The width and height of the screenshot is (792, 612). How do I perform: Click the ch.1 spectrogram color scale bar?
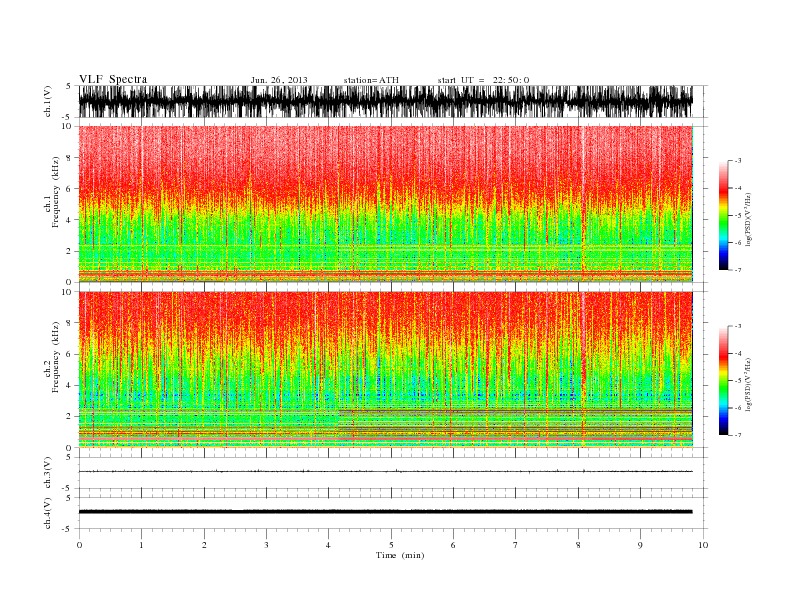click(724, 216)
